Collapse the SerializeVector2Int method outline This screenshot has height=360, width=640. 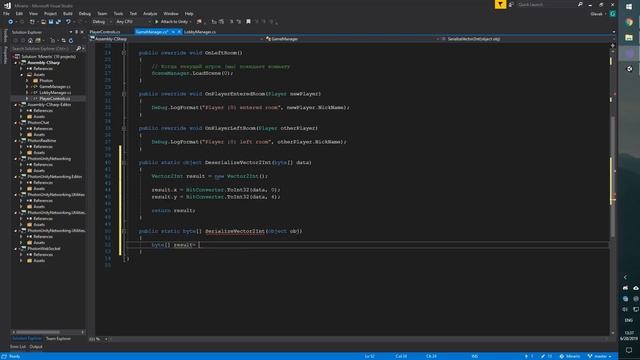coord(124,231)
